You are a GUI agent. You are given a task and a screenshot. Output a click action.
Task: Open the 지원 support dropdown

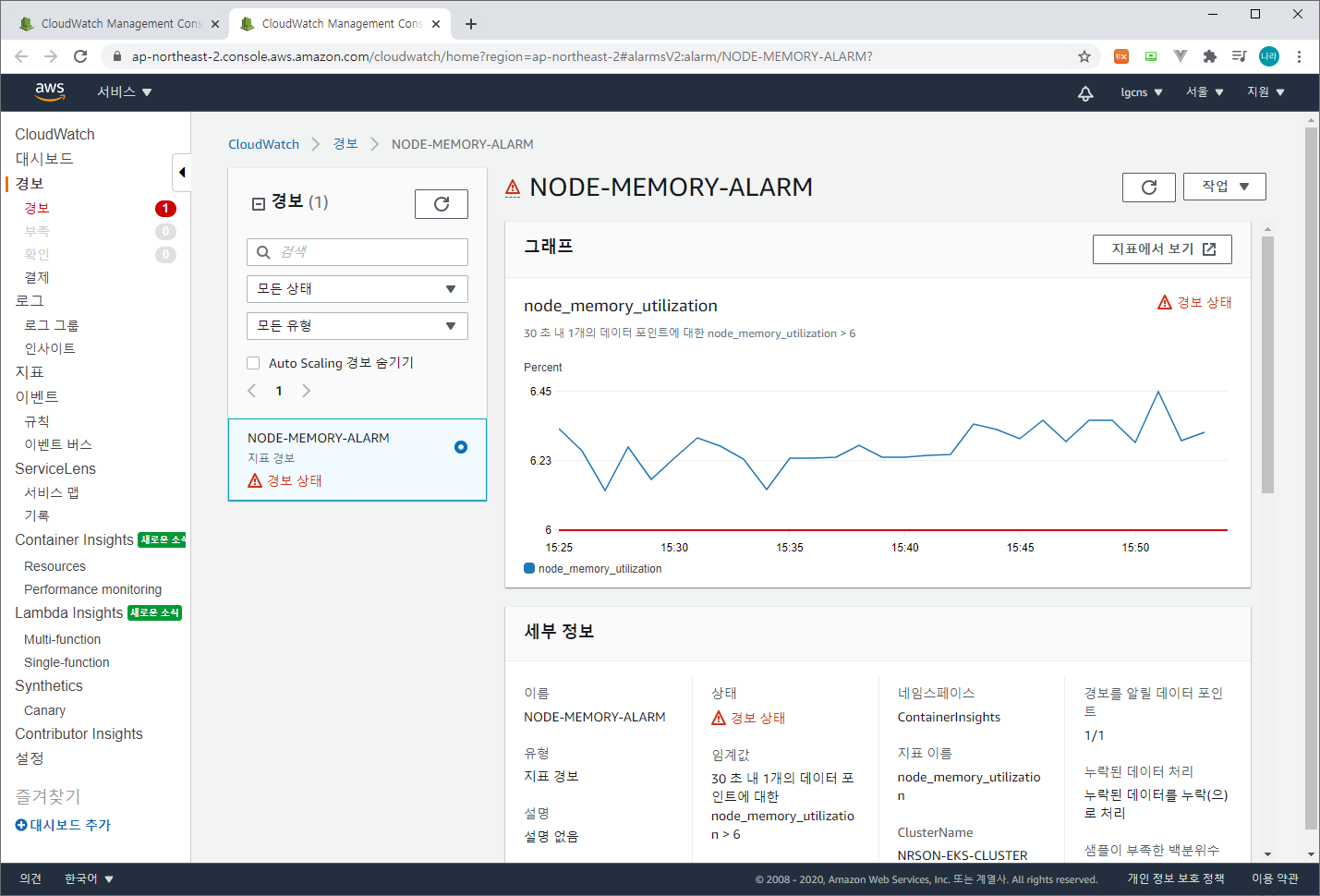point(1266,92)
